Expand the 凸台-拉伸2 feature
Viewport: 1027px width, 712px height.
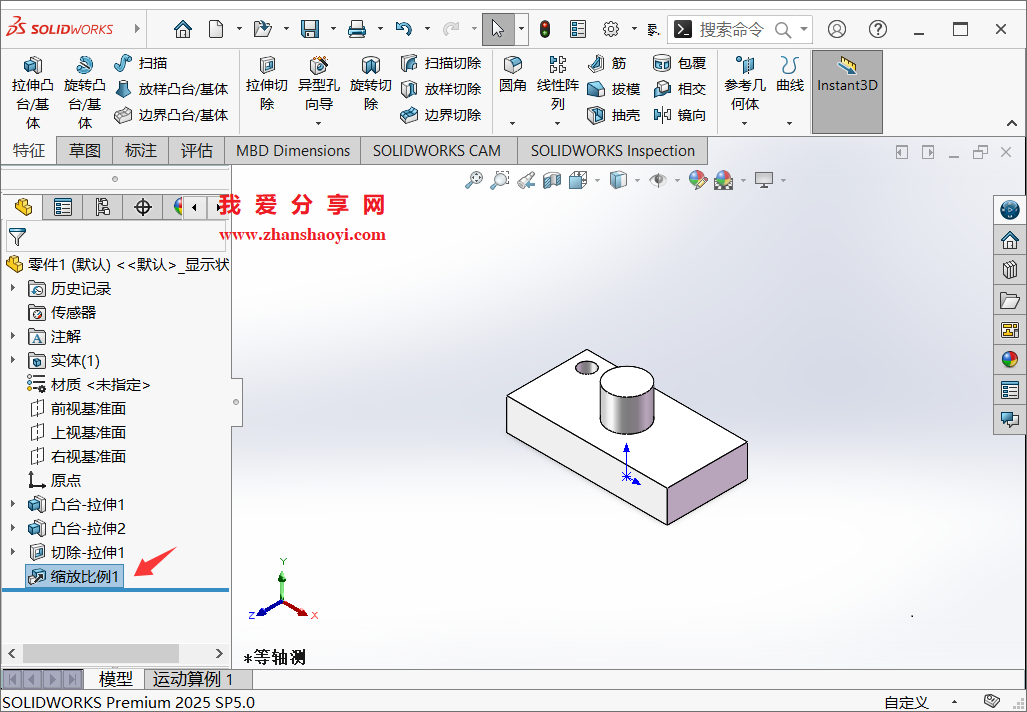click(12, 528)
